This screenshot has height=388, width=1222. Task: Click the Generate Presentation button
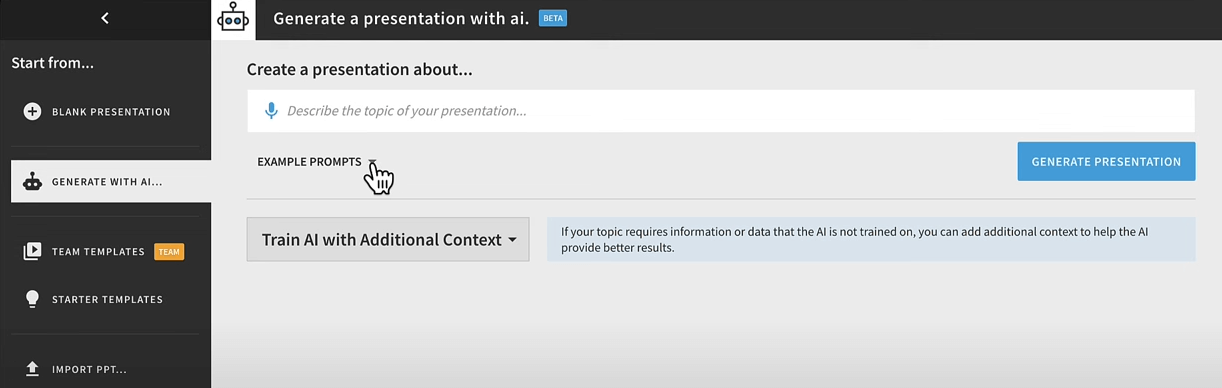click(x=1106, y=161)
